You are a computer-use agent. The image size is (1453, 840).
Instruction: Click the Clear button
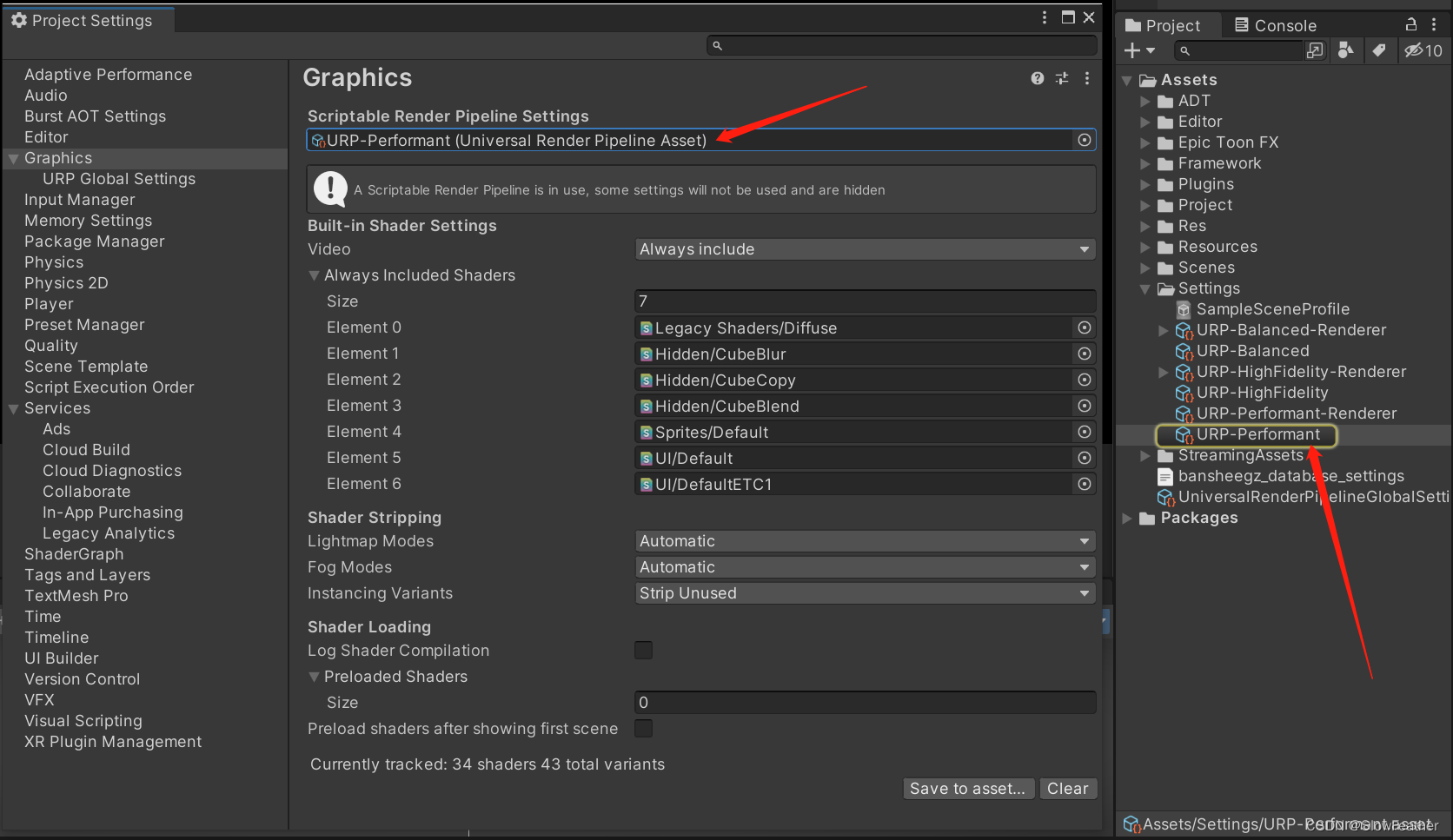1068,788
